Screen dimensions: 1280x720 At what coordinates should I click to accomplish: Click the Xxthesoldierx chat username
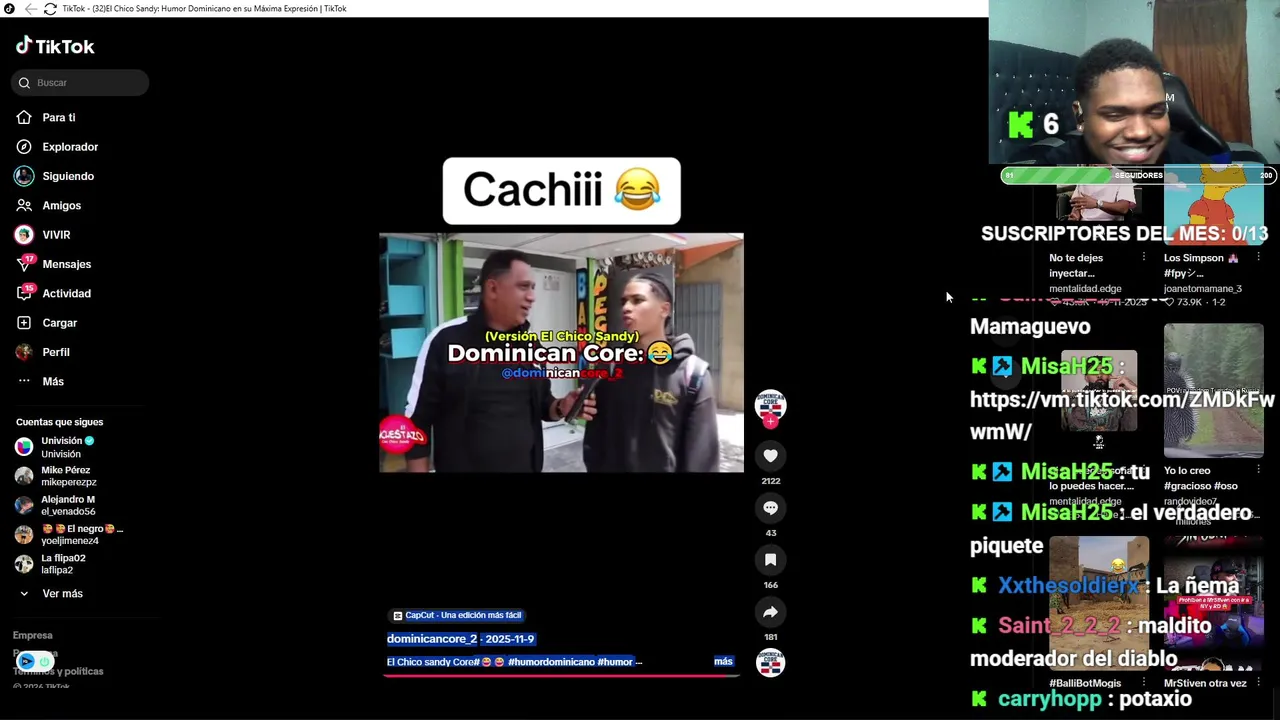1067,586
